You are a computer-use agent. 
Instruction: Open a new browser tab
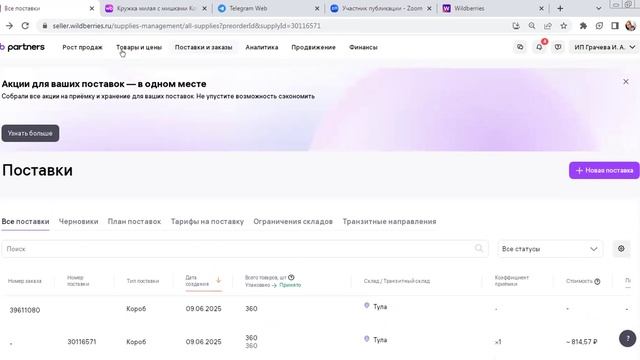pos(560,8)
